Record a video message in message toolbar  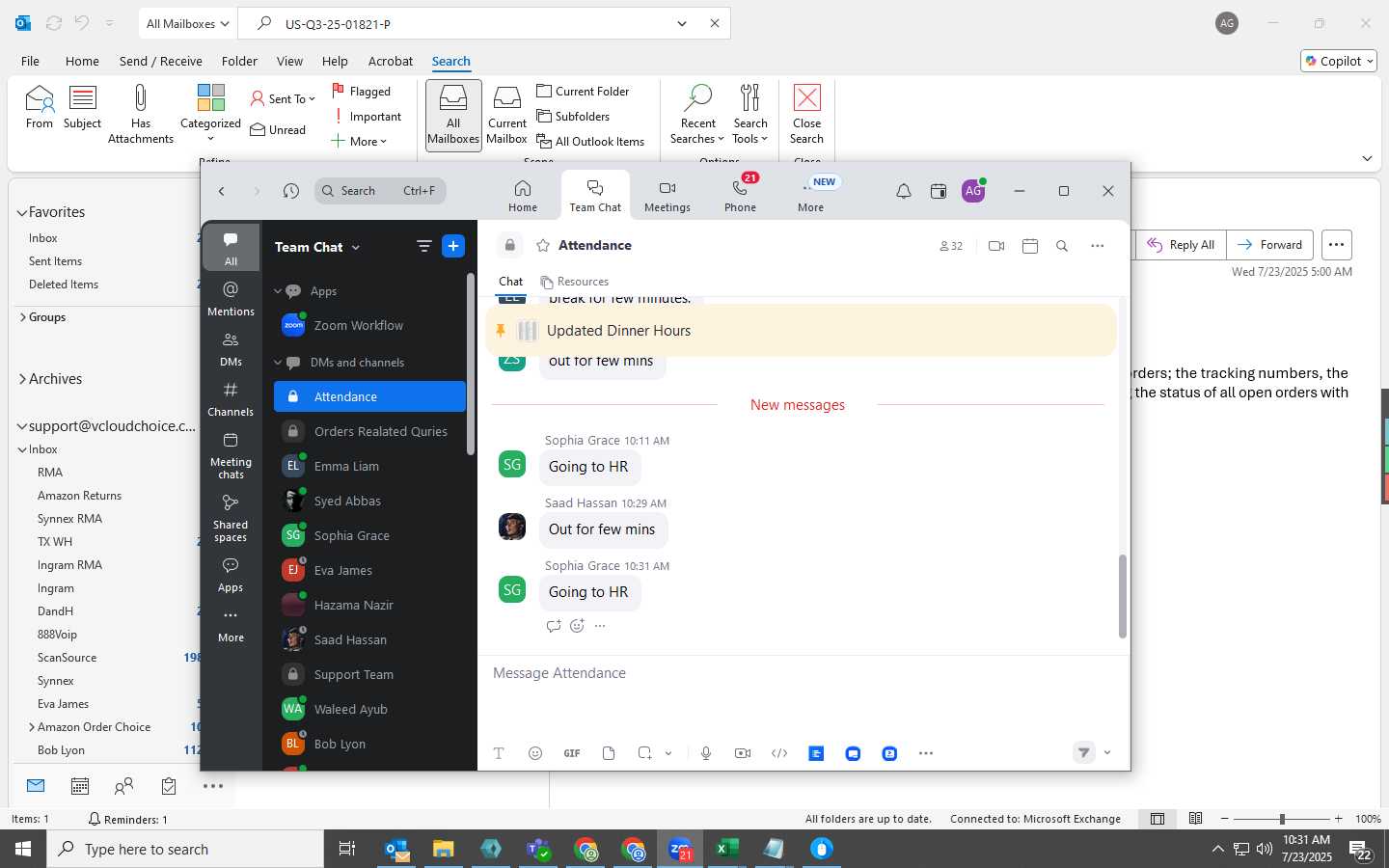click(x=743, y=753)
